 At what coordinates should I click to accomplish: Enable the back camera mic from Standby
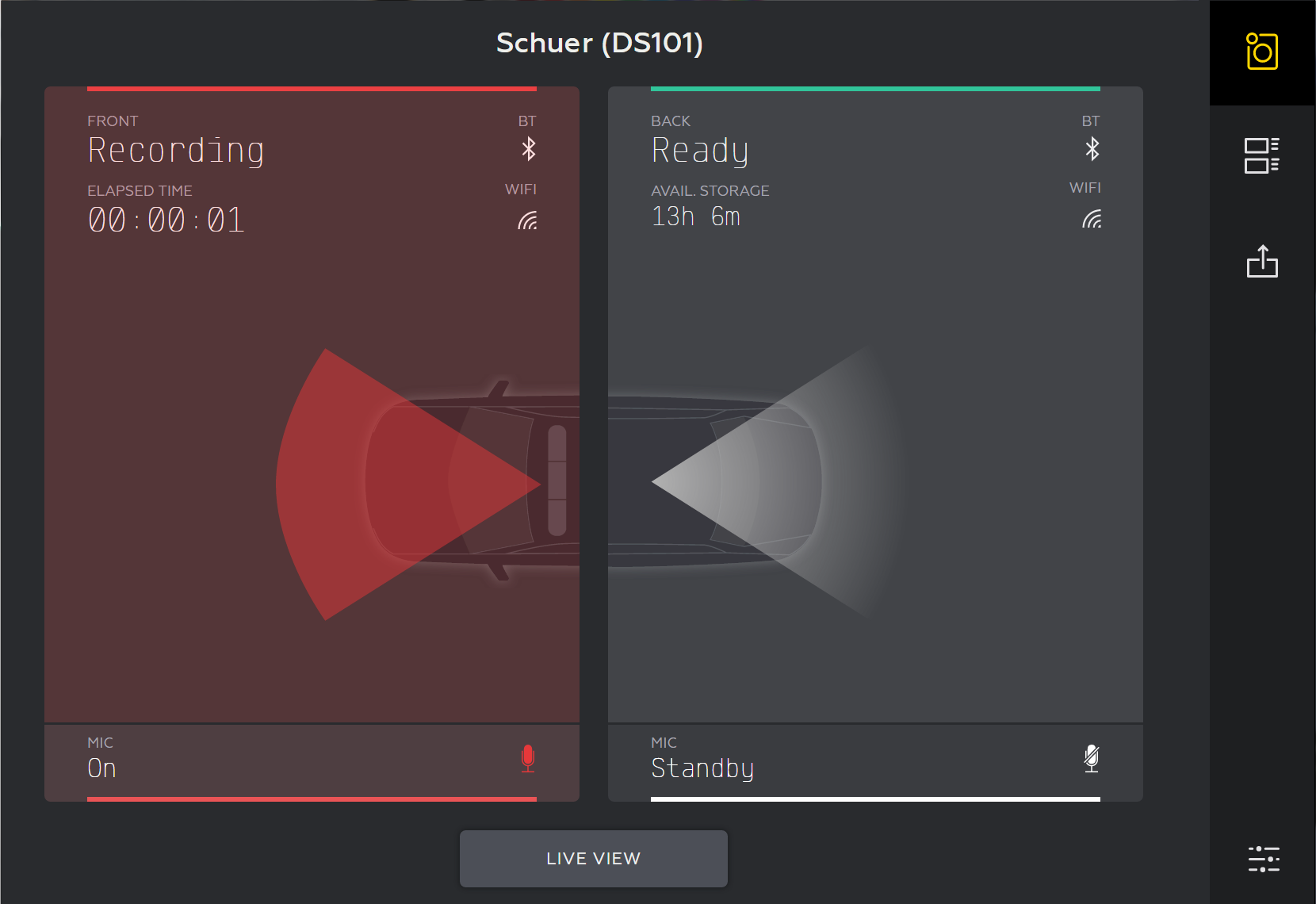coord(1092,759)
